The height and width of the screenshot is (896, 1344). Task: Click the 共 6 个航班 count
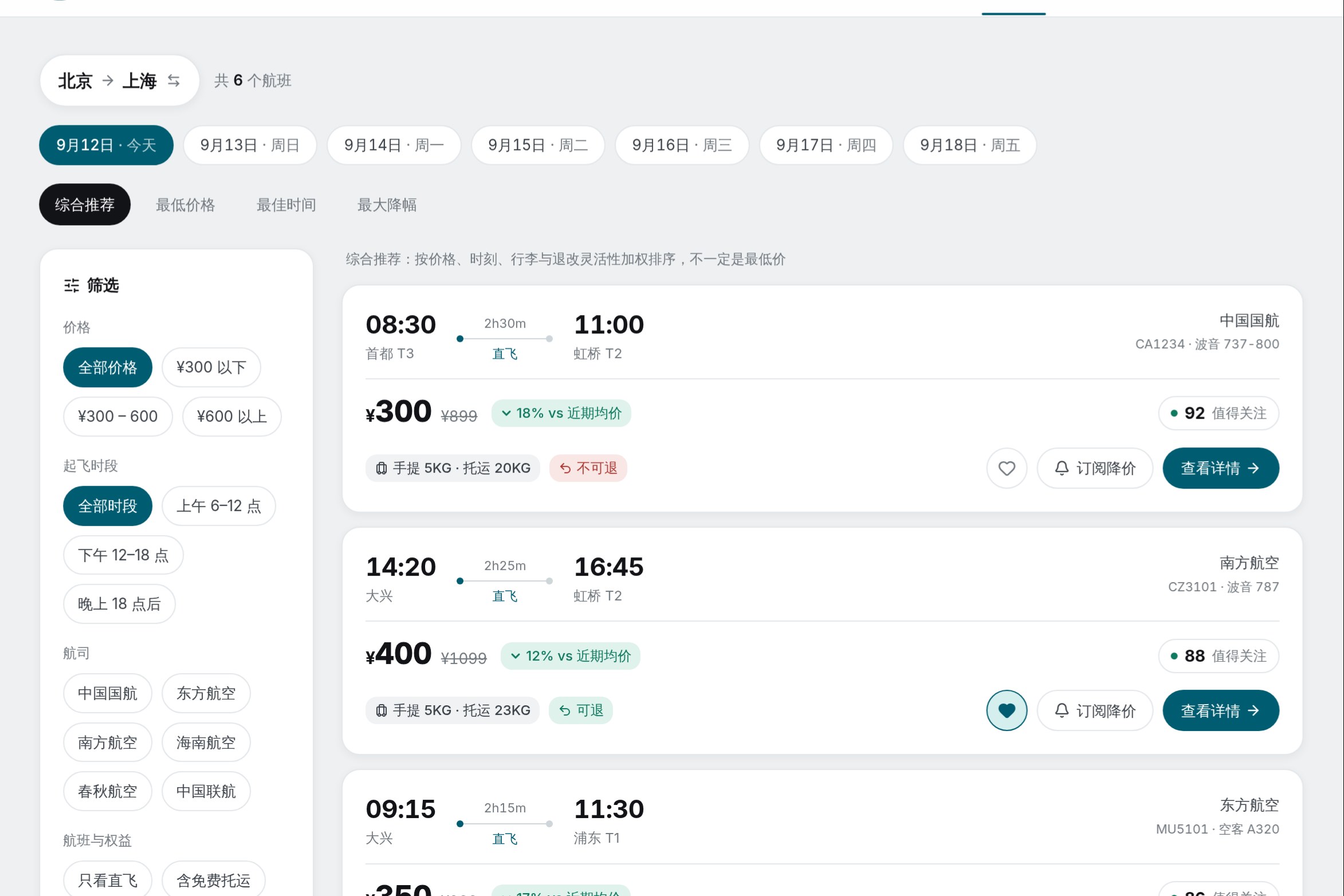click(x=253, y=81)
